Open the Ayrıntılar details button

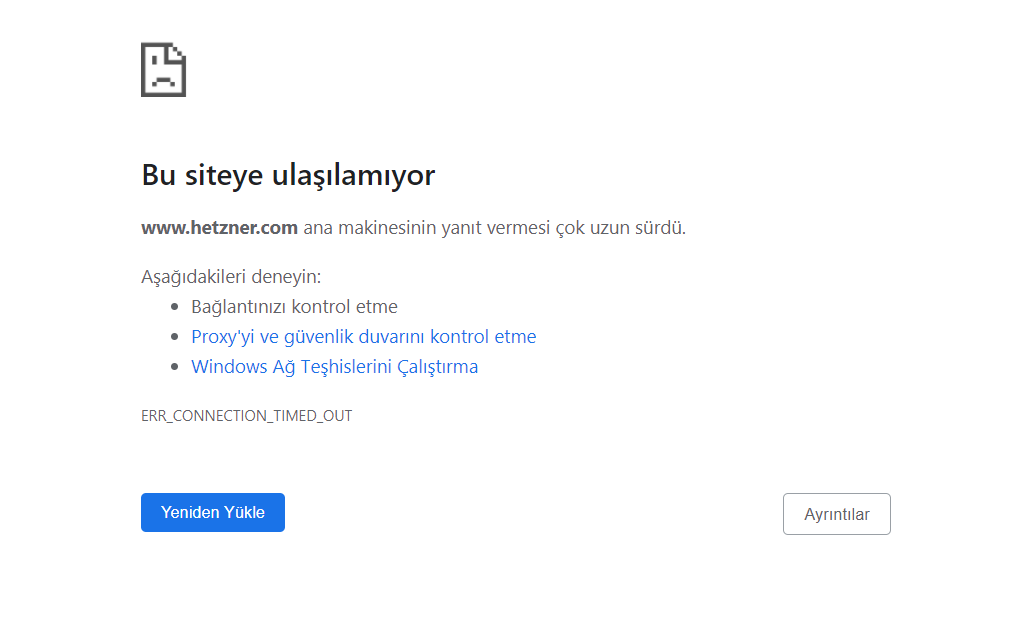pyautogui.click(x=837, y=514)
